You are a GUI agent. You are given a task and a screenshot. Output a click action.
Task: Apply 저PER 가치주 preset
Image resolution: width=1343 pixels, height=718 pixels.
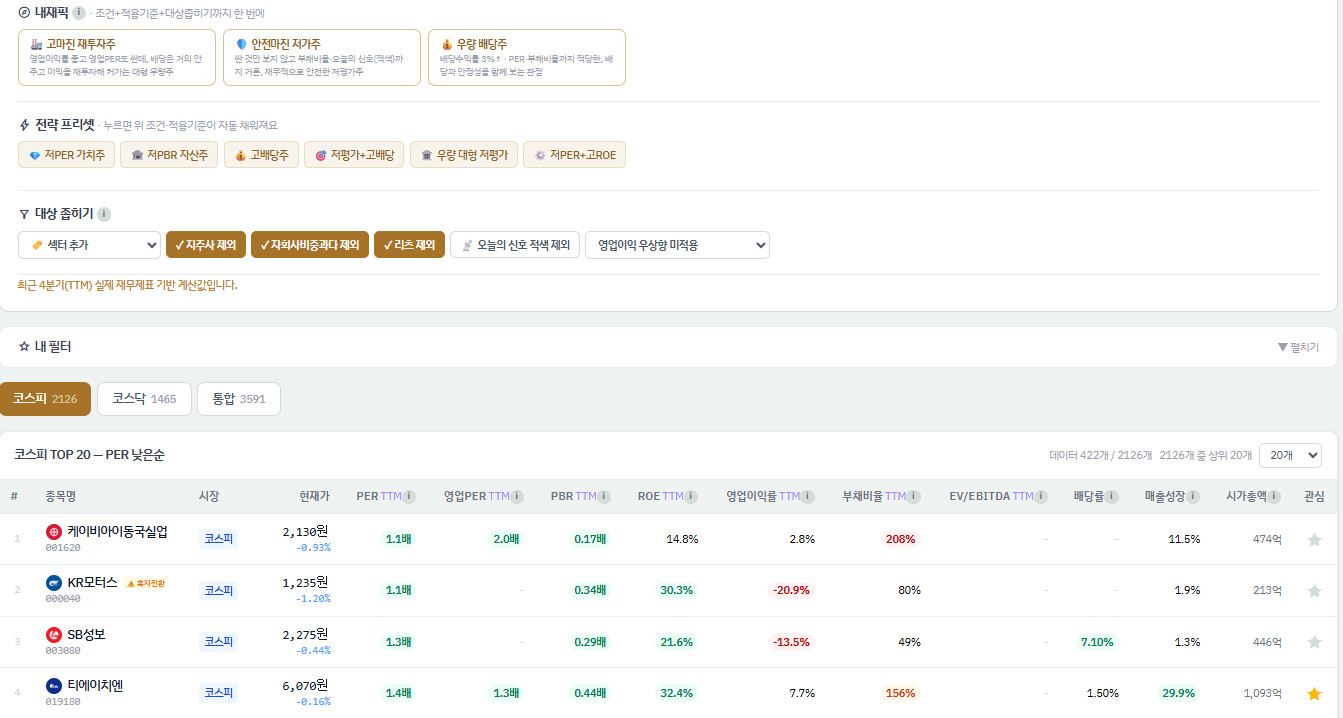(x=67, y=155)
